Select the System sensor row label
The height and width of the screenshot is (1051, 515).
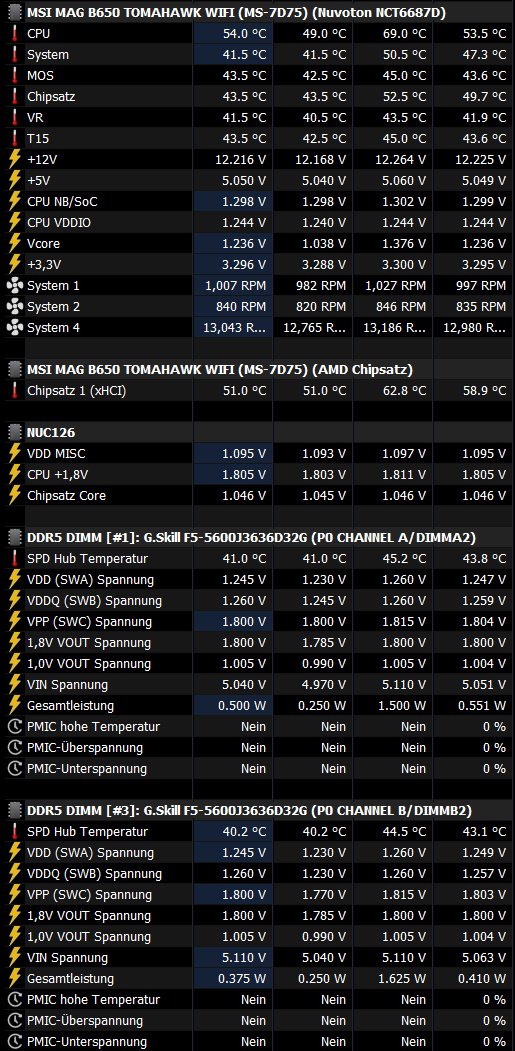[x=48, y=54]
